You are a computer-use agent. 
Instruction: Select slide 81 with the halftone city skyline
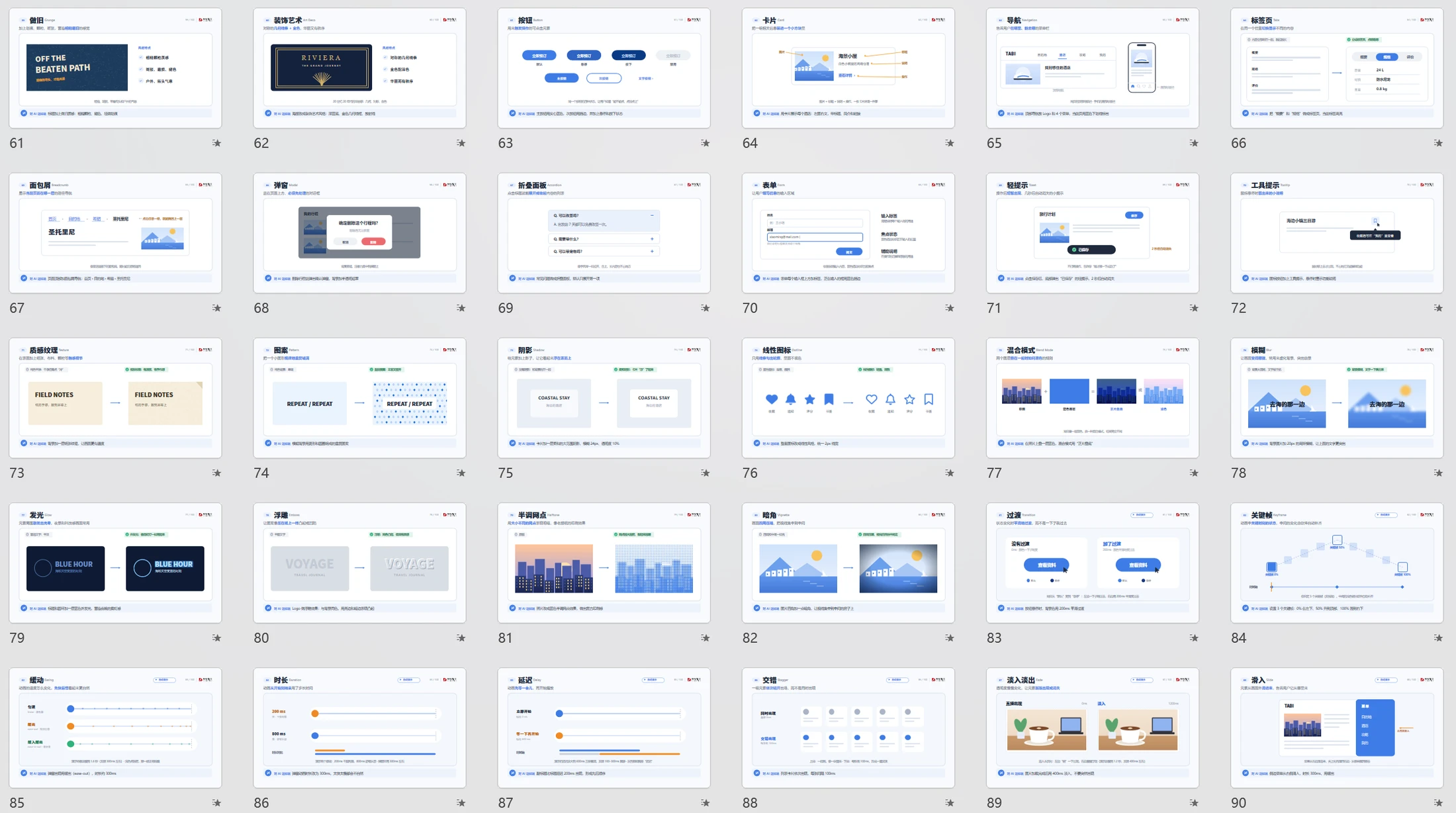pos(604,563)
